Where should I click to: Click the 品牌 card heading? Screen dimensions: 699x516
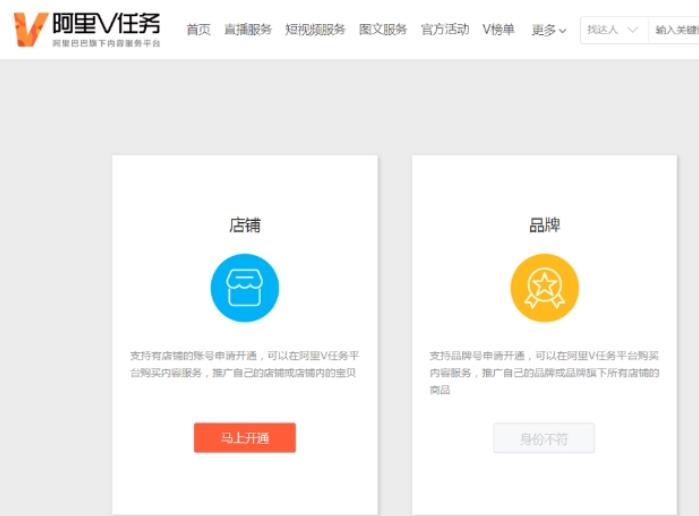(544, 225)
